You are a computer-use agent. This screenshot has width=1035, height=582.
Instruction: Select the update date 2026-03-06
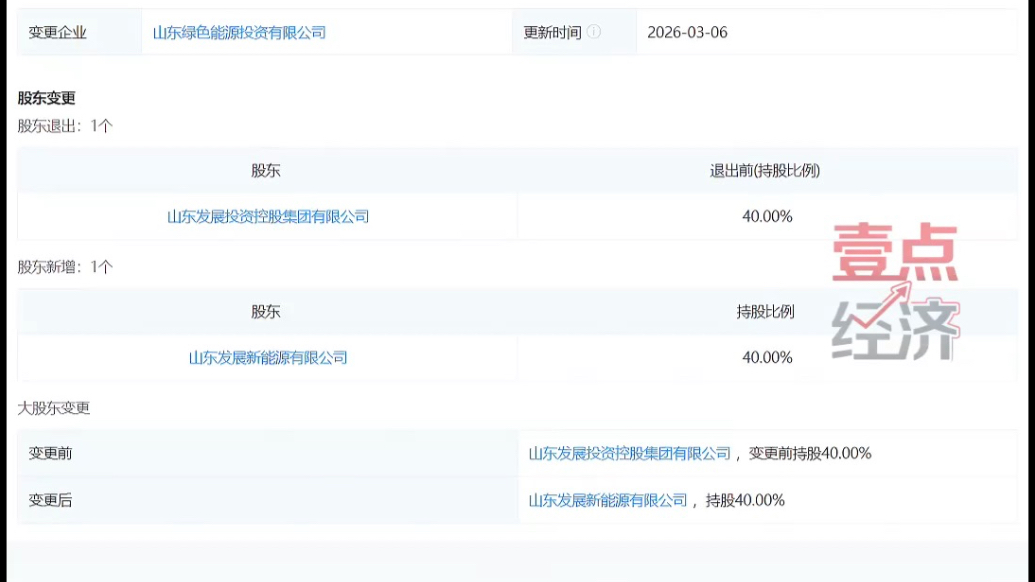[x=687, y=31]
